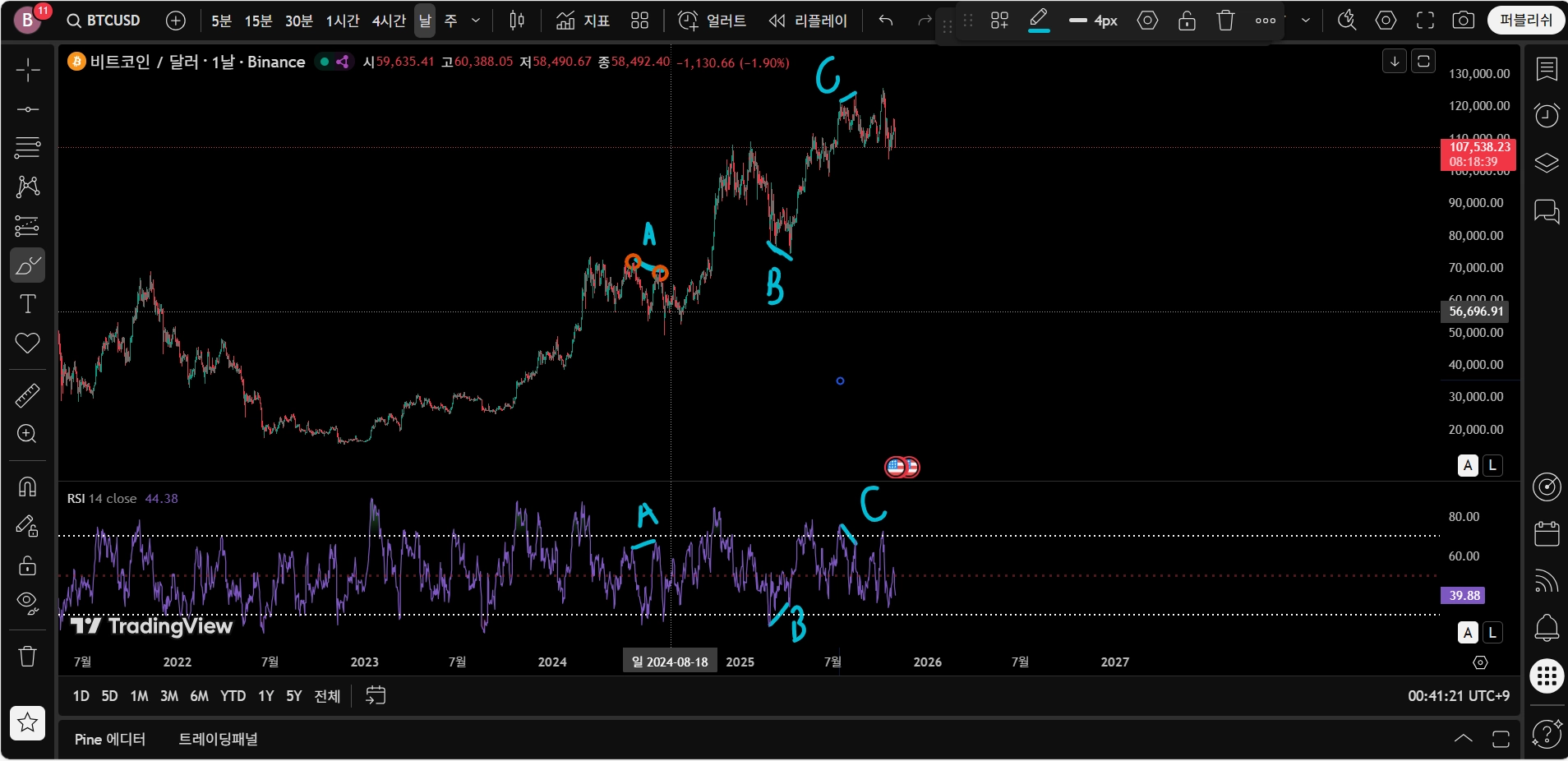
Task: Create an alert with 얼러트
Action: [712, 21]
